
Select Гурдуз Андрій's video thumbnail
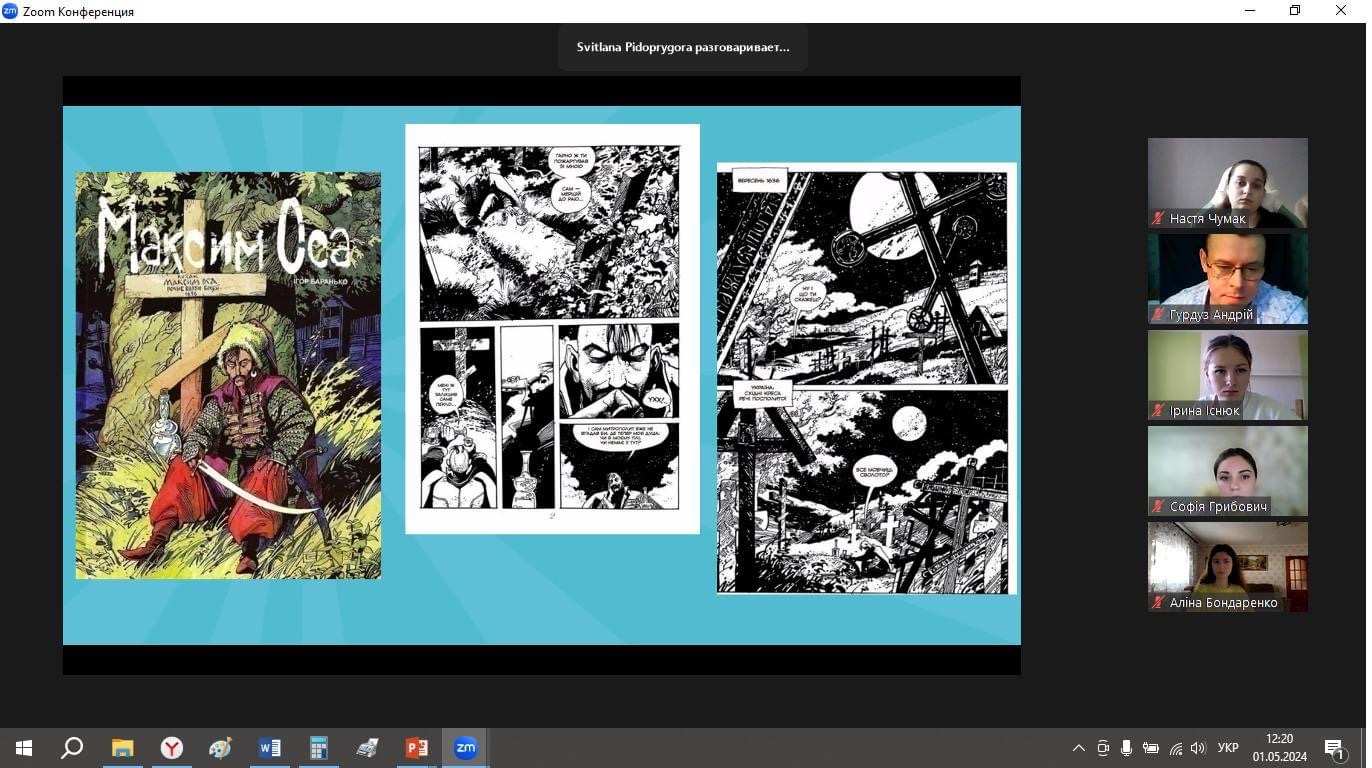click(1228, 279)
